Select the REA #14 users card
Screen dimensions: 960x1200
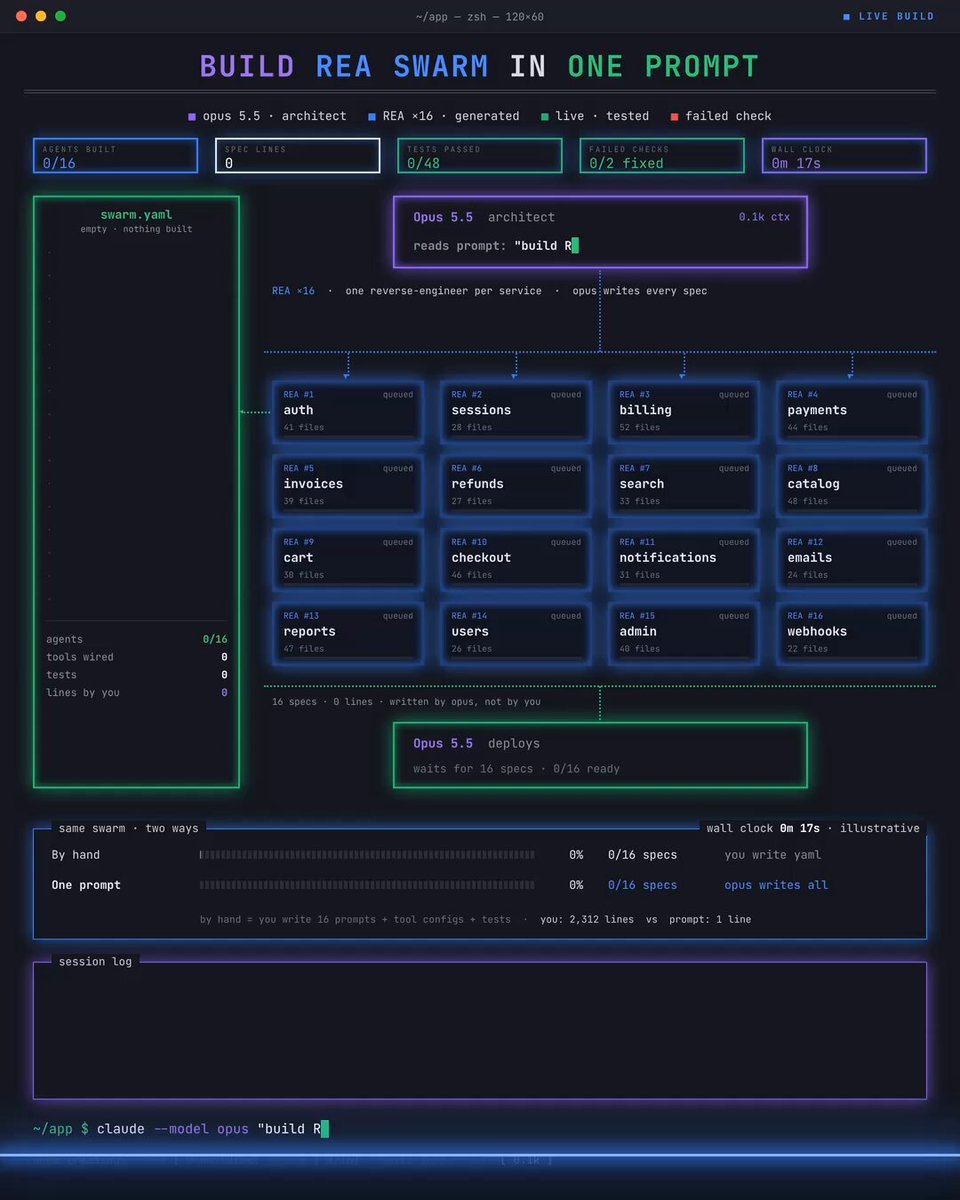(x=516, y=633)
